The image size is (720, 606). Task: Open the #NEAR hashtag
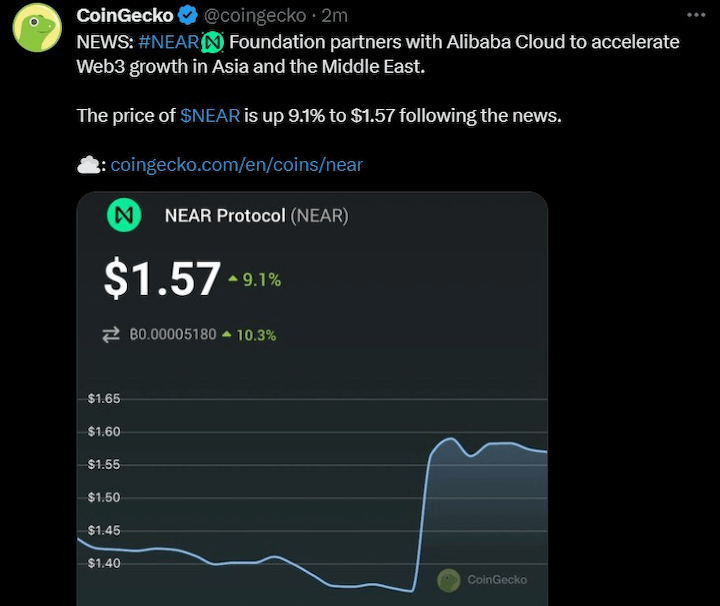pos(169,42)
